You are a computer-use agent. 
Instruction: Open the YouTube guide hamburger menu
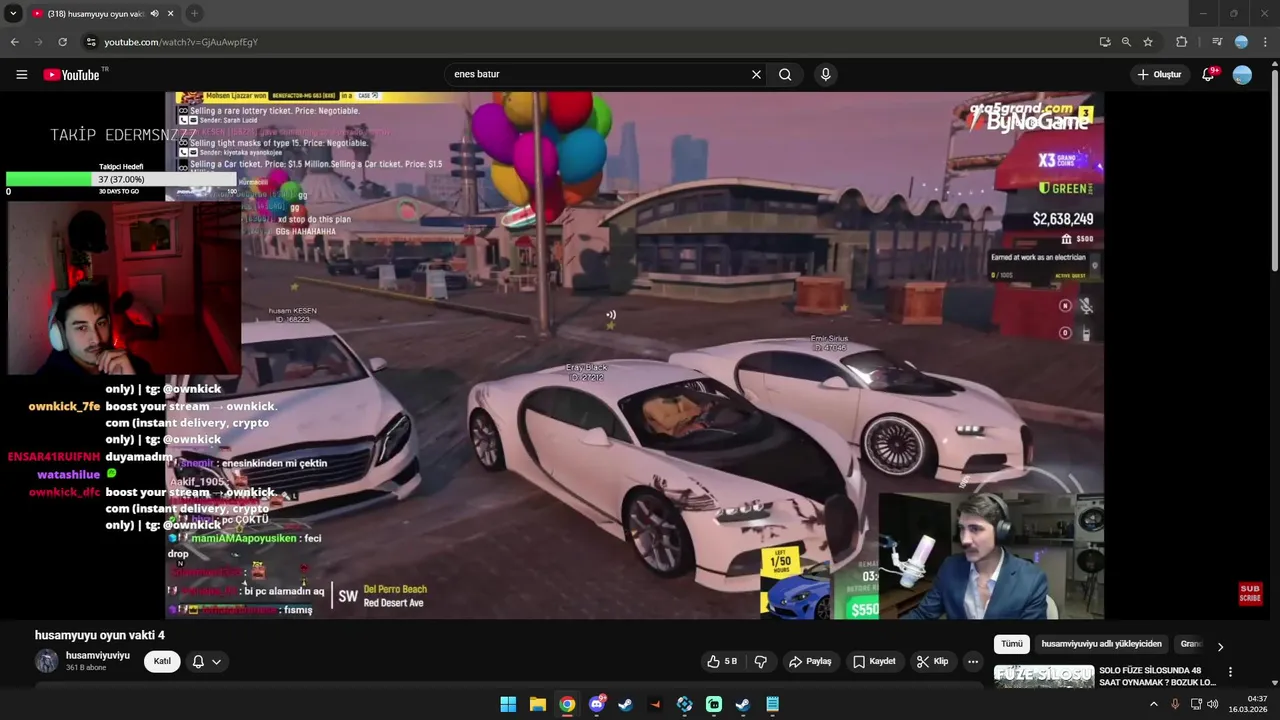pyautogui.click(x=21, y=74)
